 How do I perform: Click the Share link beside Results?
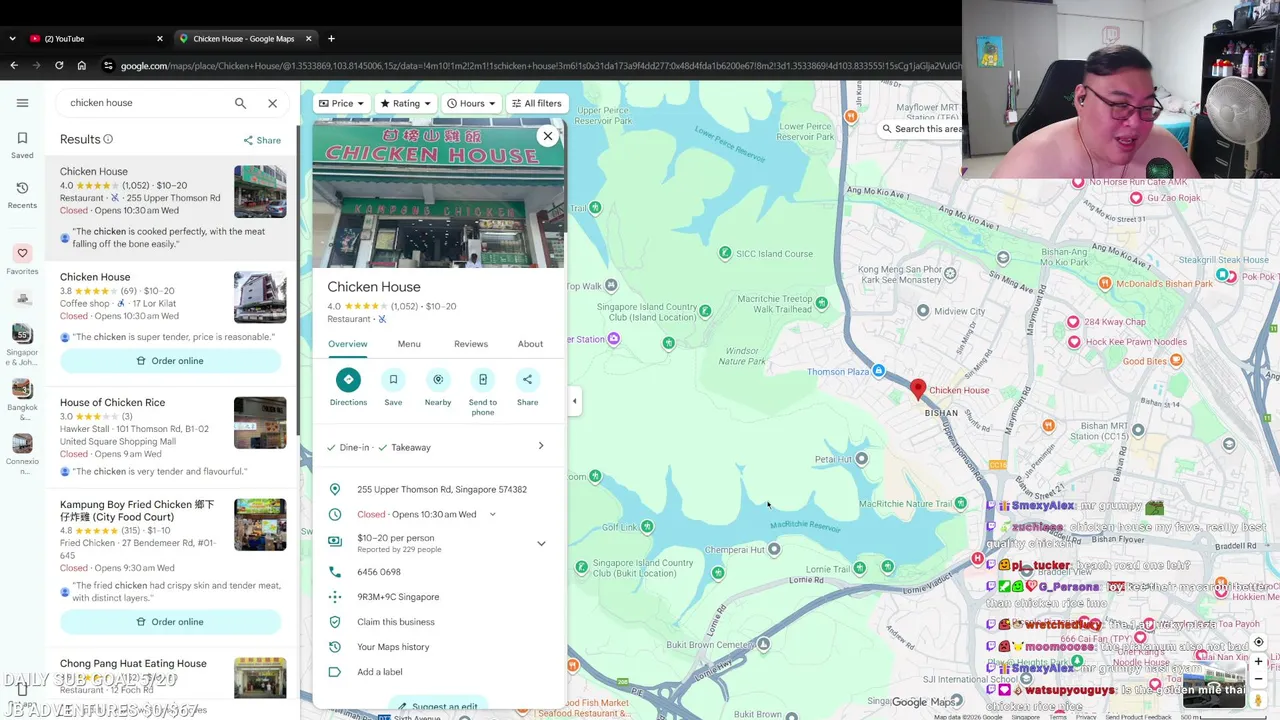point(262,140)
